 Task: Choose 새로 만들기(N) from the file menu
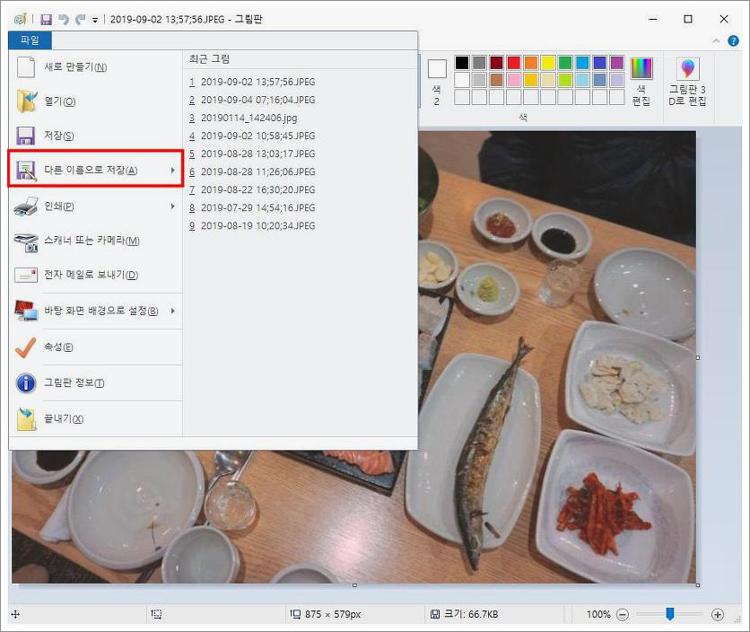(x=96, y=67)
